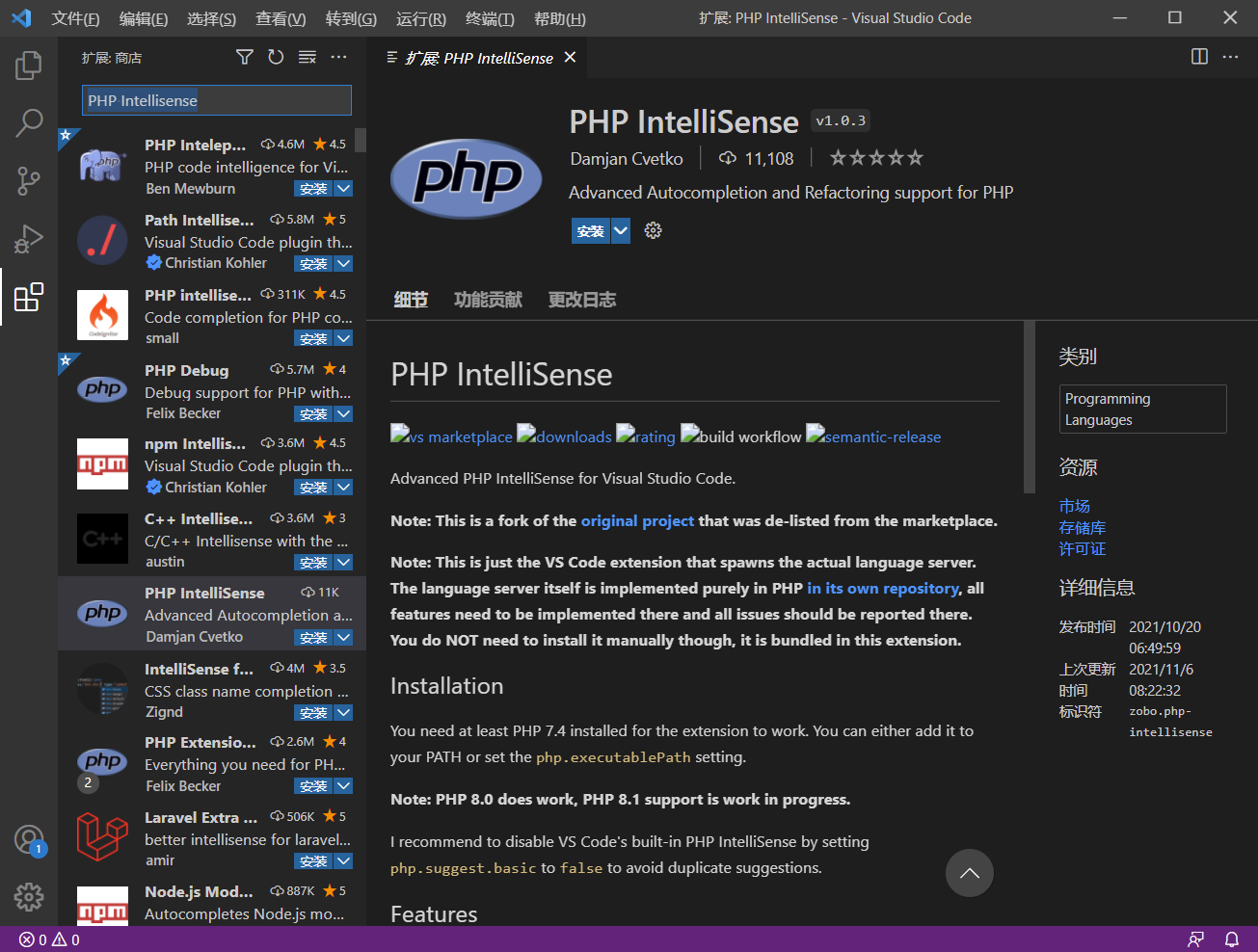Split the editor to the right
The width and height of the screenshot is (1258, 952).
[x=1199, y=57]
